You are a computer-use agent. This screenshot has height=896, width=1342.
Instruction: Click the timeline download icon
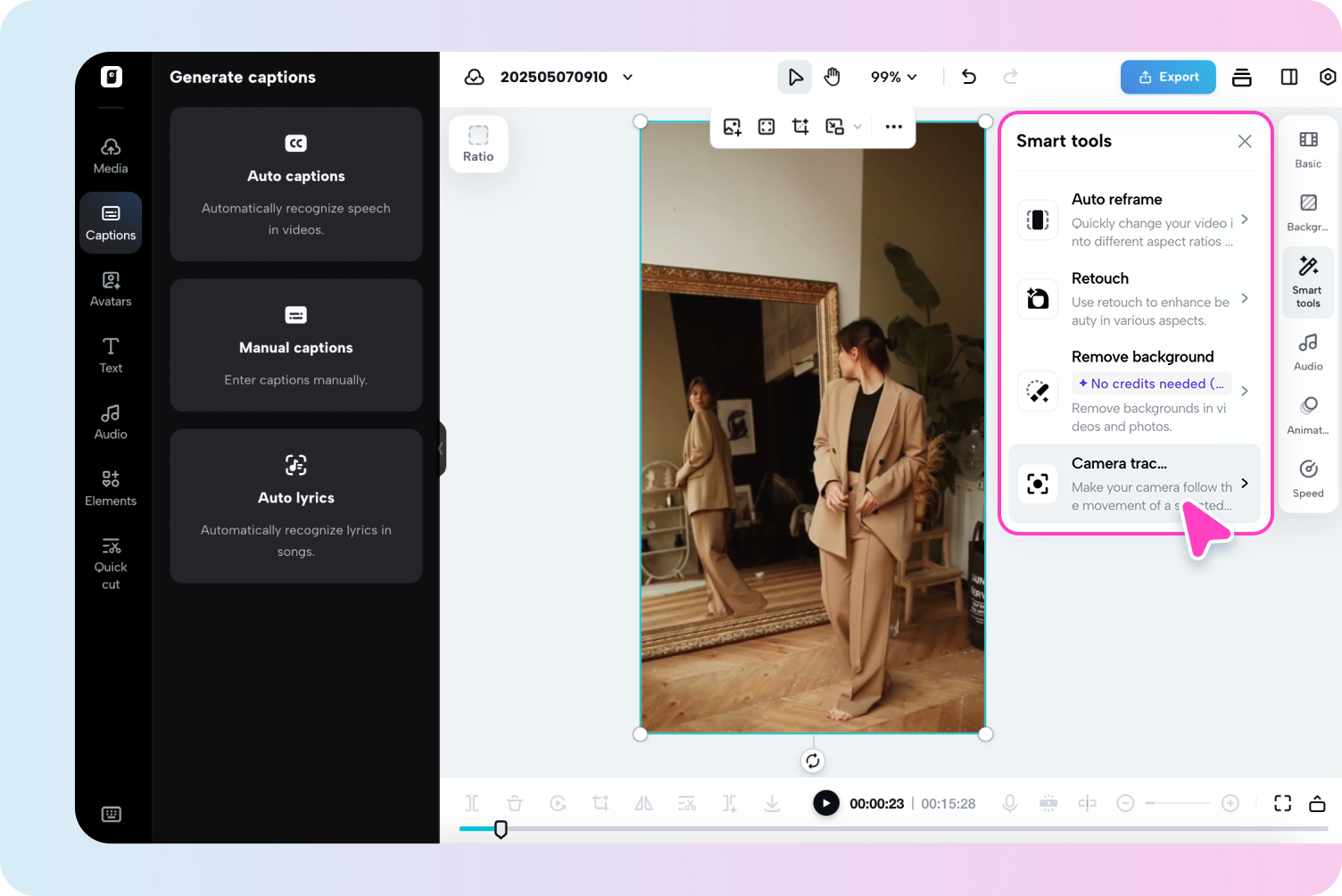coord(772,803)
